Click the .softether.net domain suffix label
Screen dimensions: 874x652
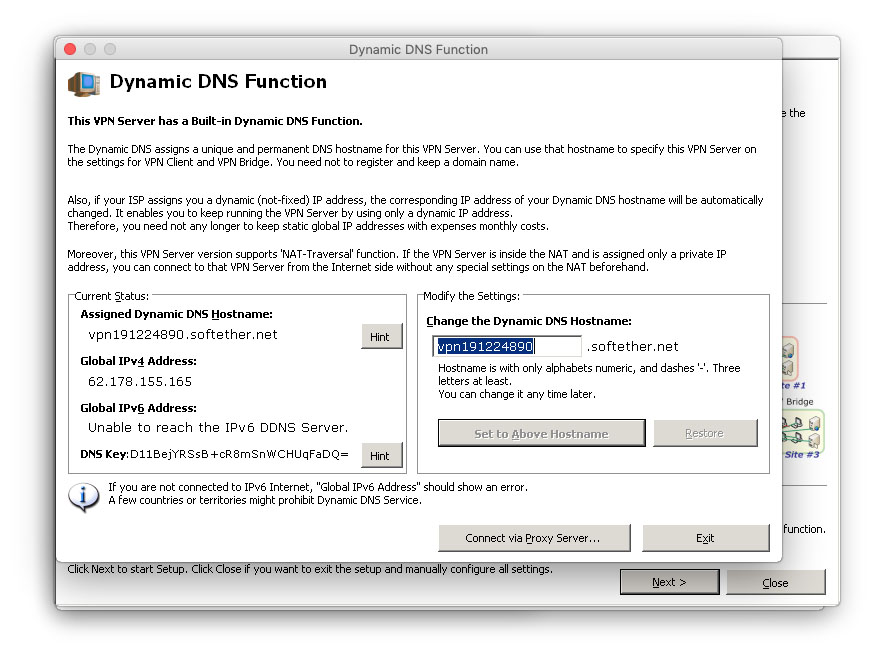632,346
